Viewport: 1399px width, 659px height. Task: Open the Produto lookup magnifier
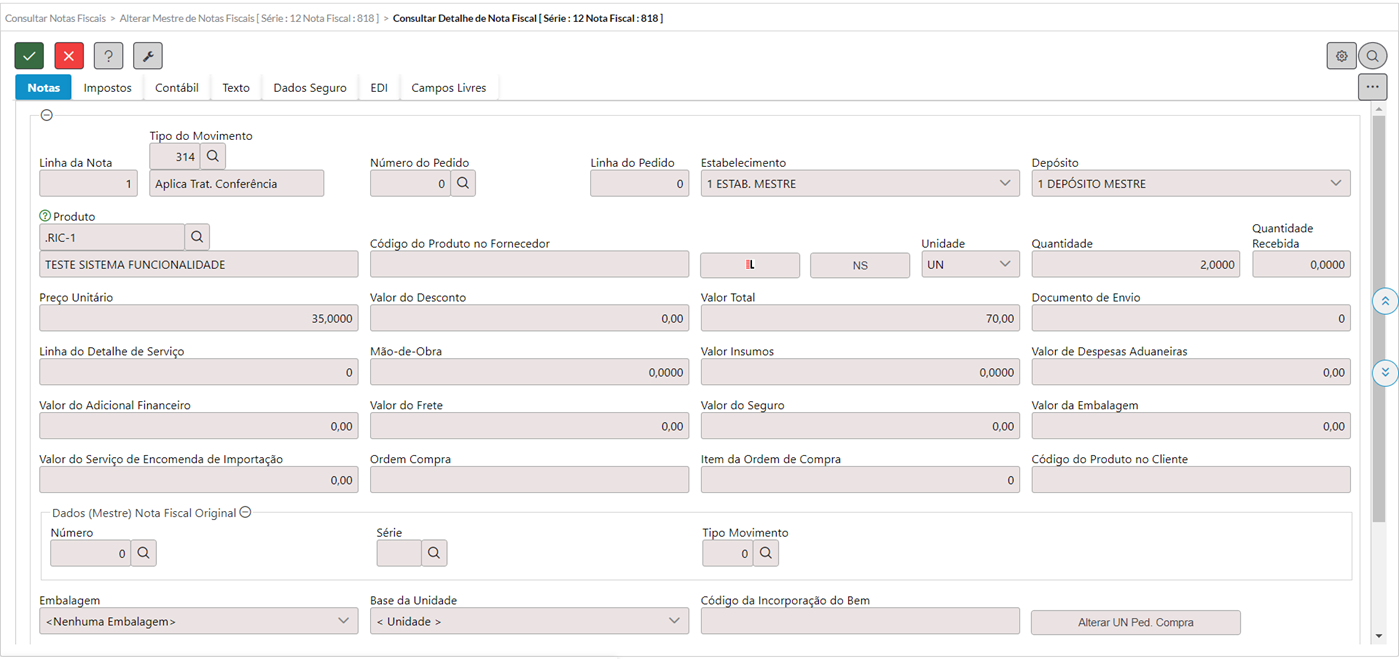(x=197, y=236)
